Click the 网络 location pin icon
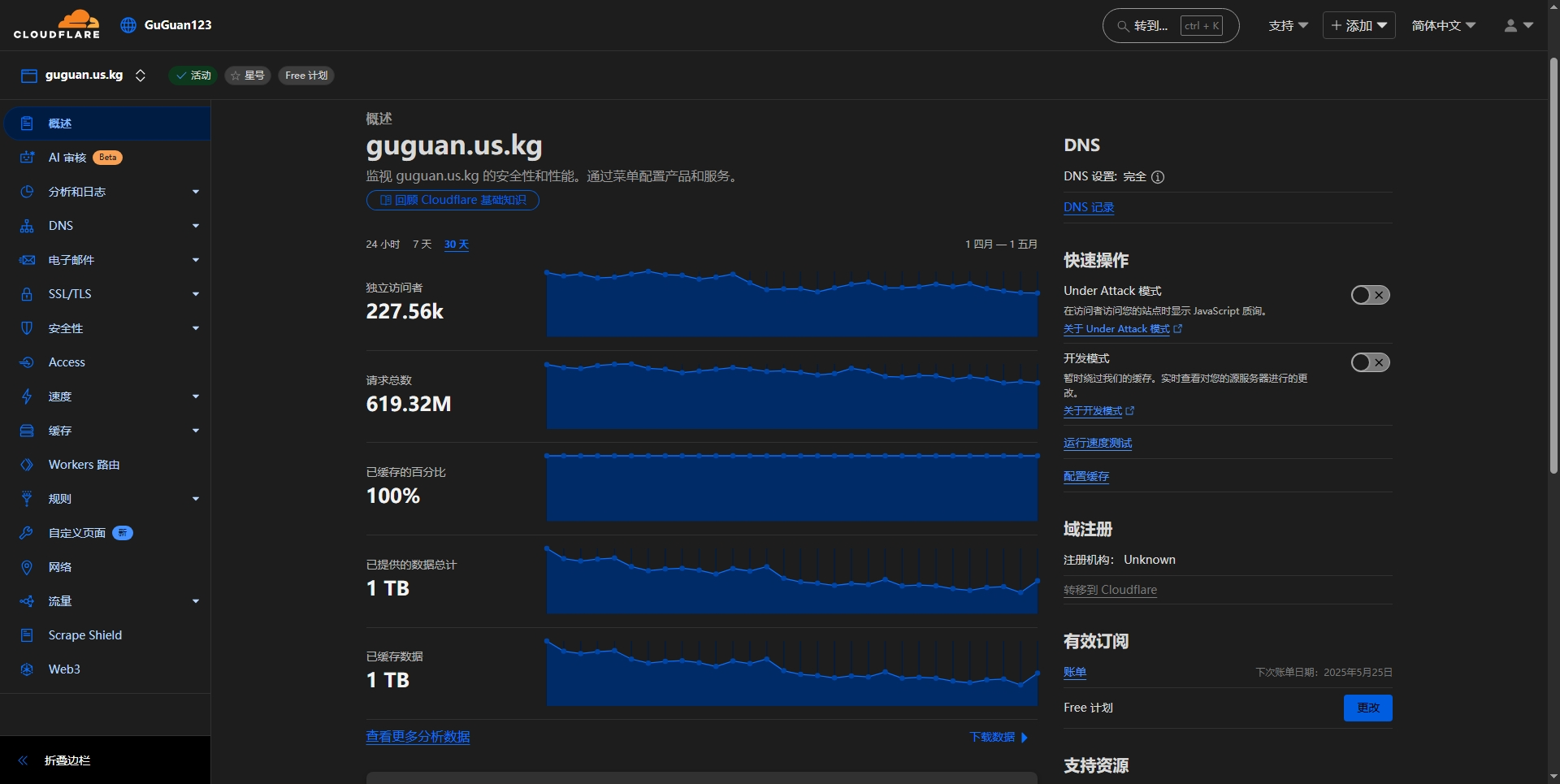Image resolution: width=1560 pixels, height=784 pixels. click(x=27, y=567)
